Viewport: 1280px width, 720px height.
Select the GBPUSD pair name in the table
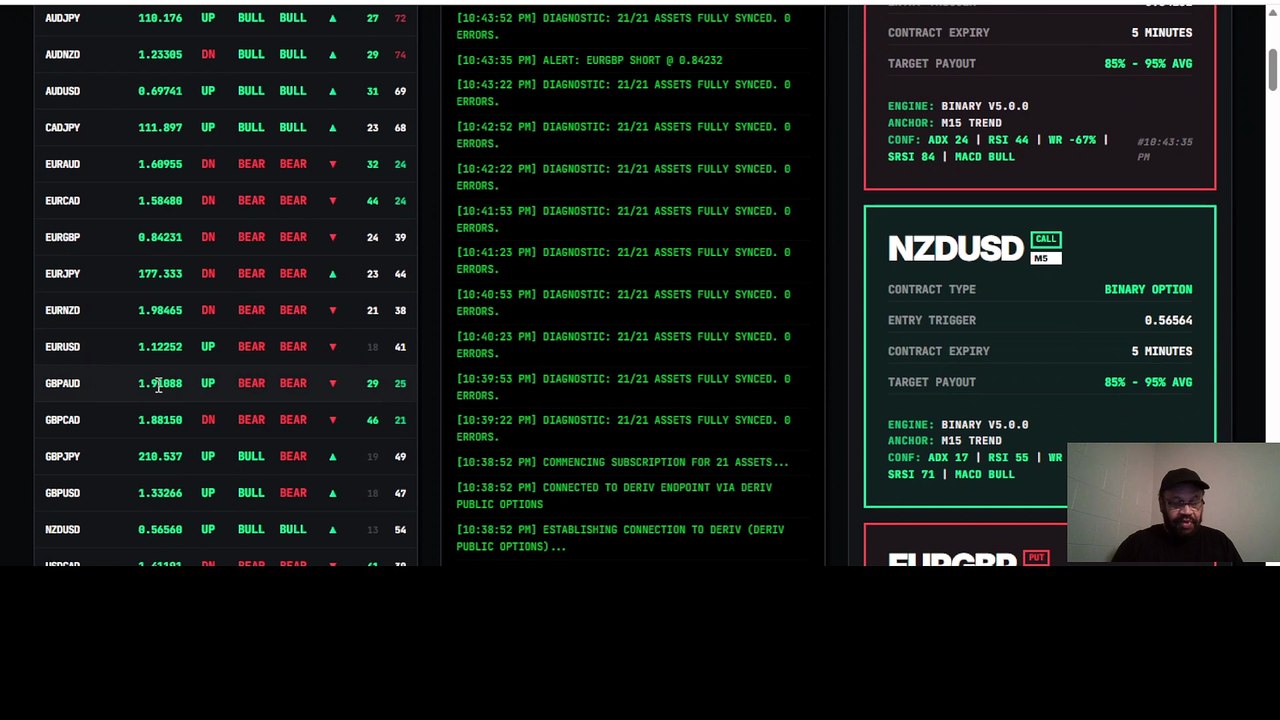pos(62,493)
